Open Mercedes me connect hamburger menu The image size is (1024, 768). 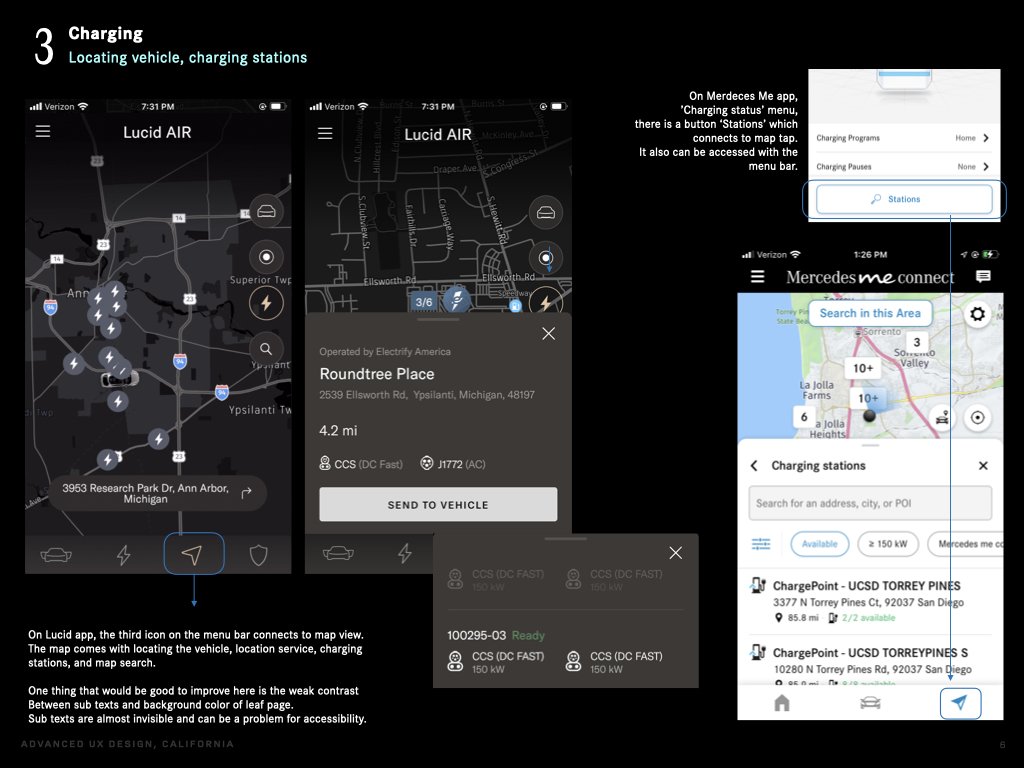(758, 276)
